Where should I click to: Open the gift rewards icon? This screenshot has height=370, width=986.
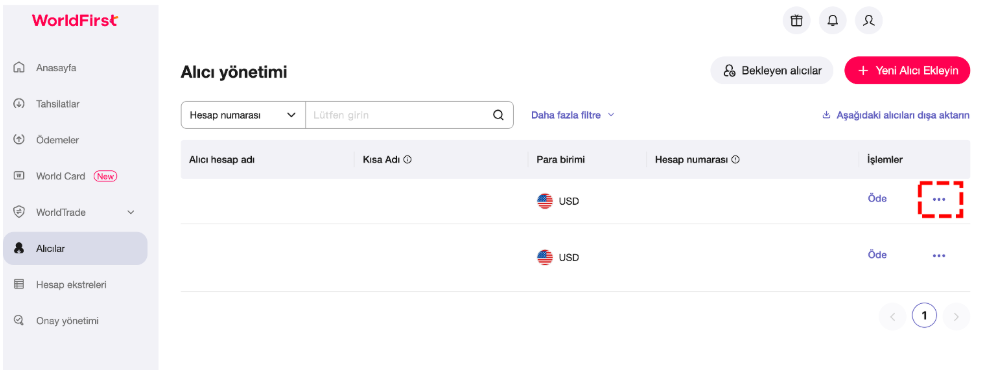796,21
